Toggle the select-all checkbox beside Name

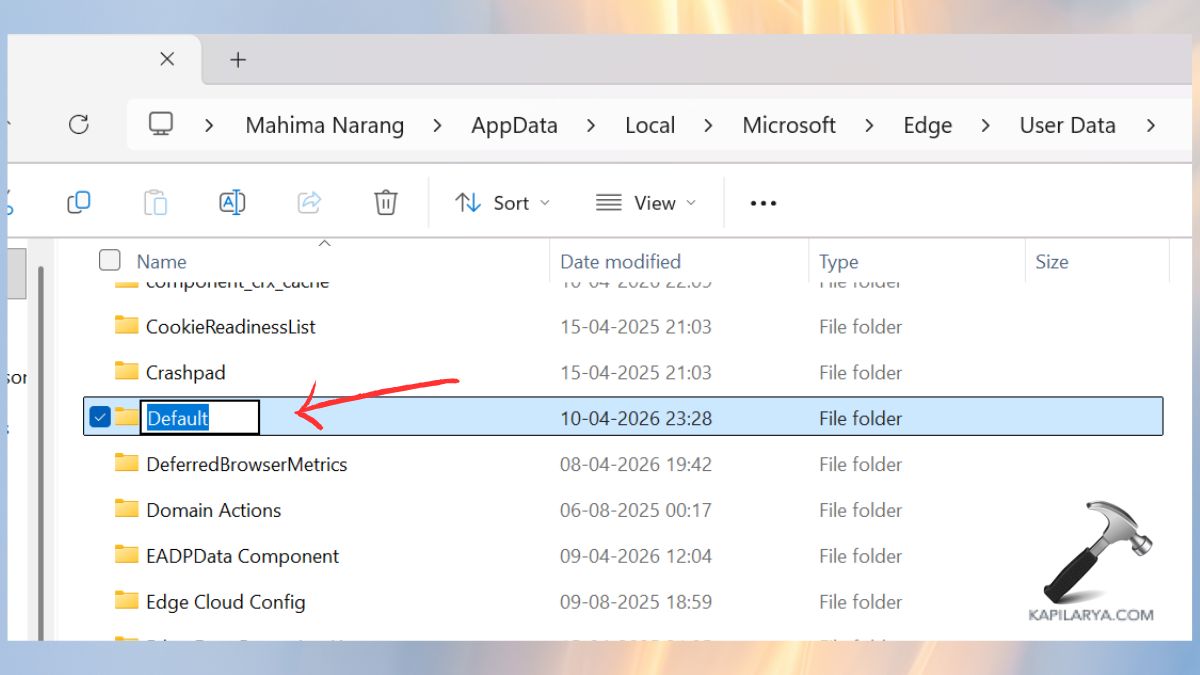[109, 260]
